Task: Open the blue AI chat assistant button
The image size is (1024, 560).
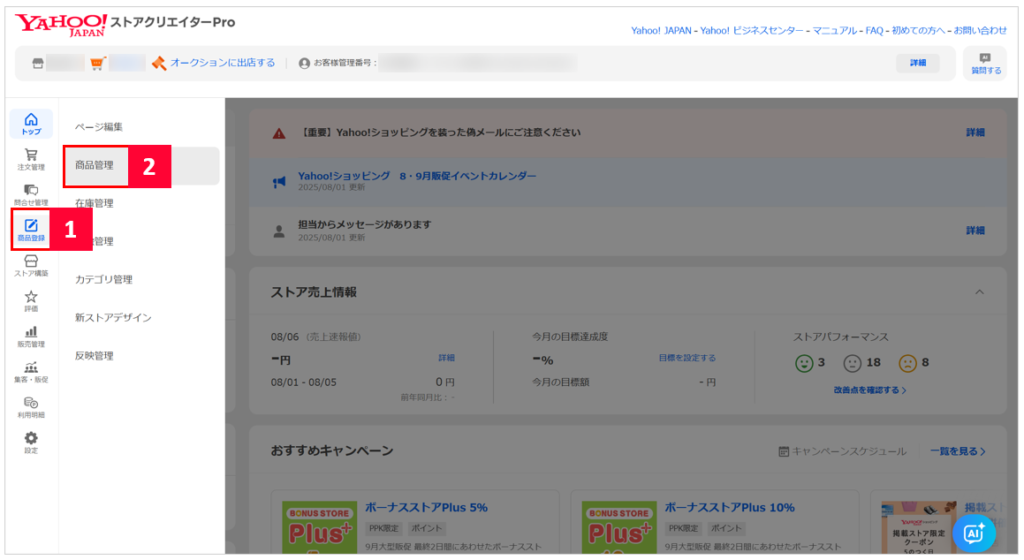Action: click(974, 533)
